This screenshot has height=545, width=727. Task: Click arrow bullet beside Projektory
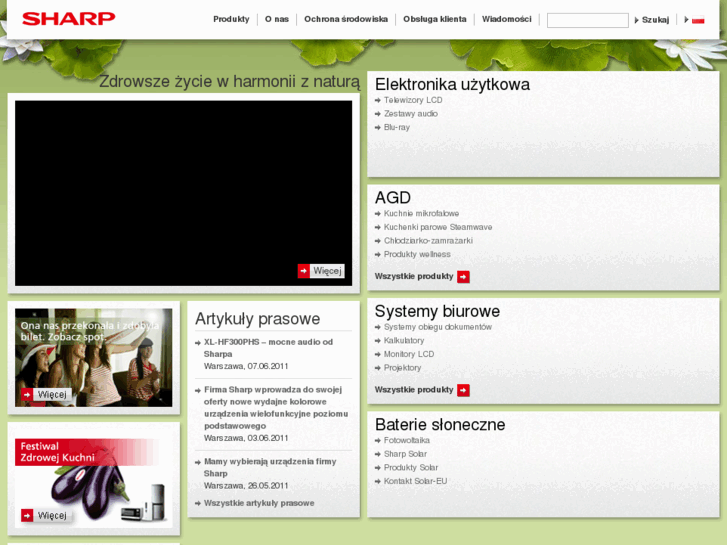(x=378, y=368)
